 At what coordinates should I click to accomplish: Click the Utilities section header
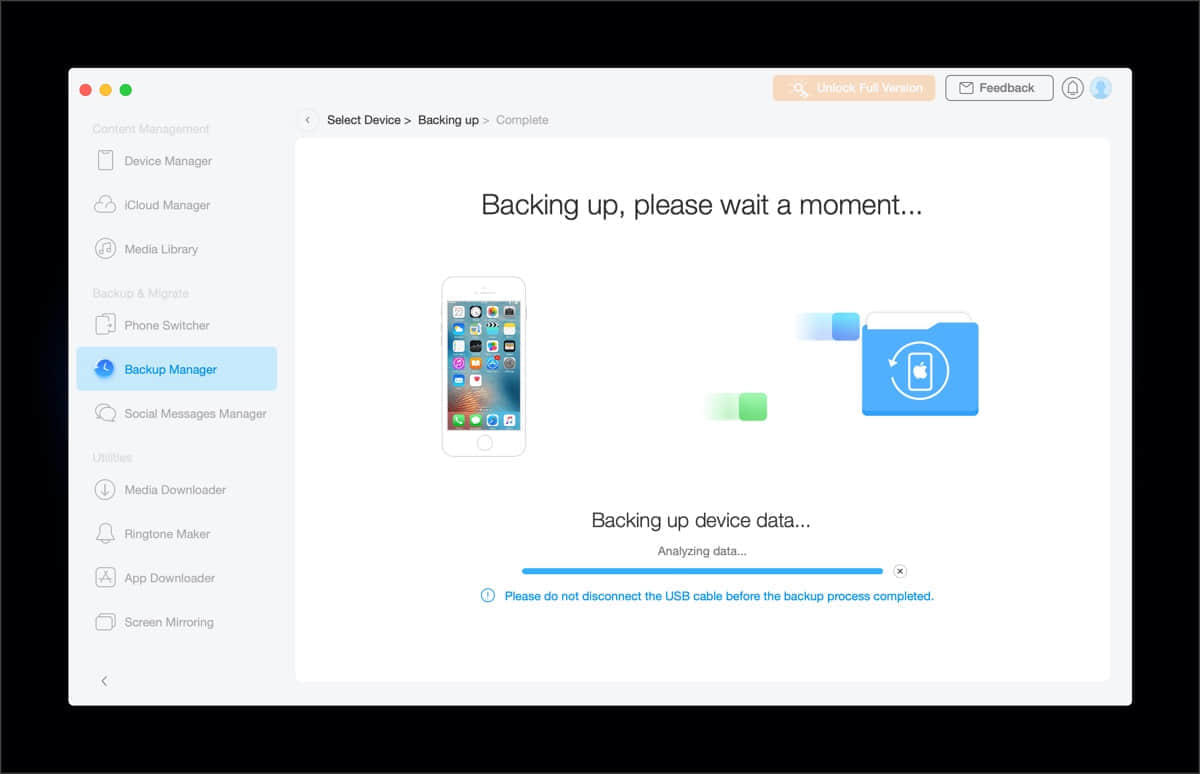coord(112,457)
